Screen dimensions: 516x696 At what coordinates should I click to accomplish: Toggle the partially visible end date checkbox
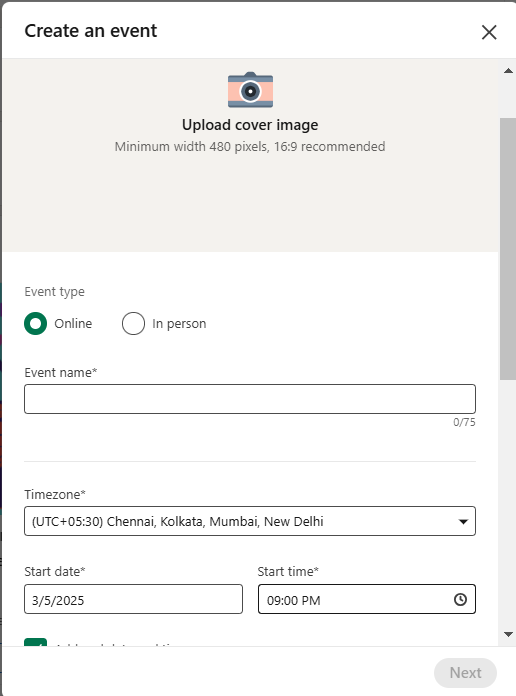tap(36, 642)
